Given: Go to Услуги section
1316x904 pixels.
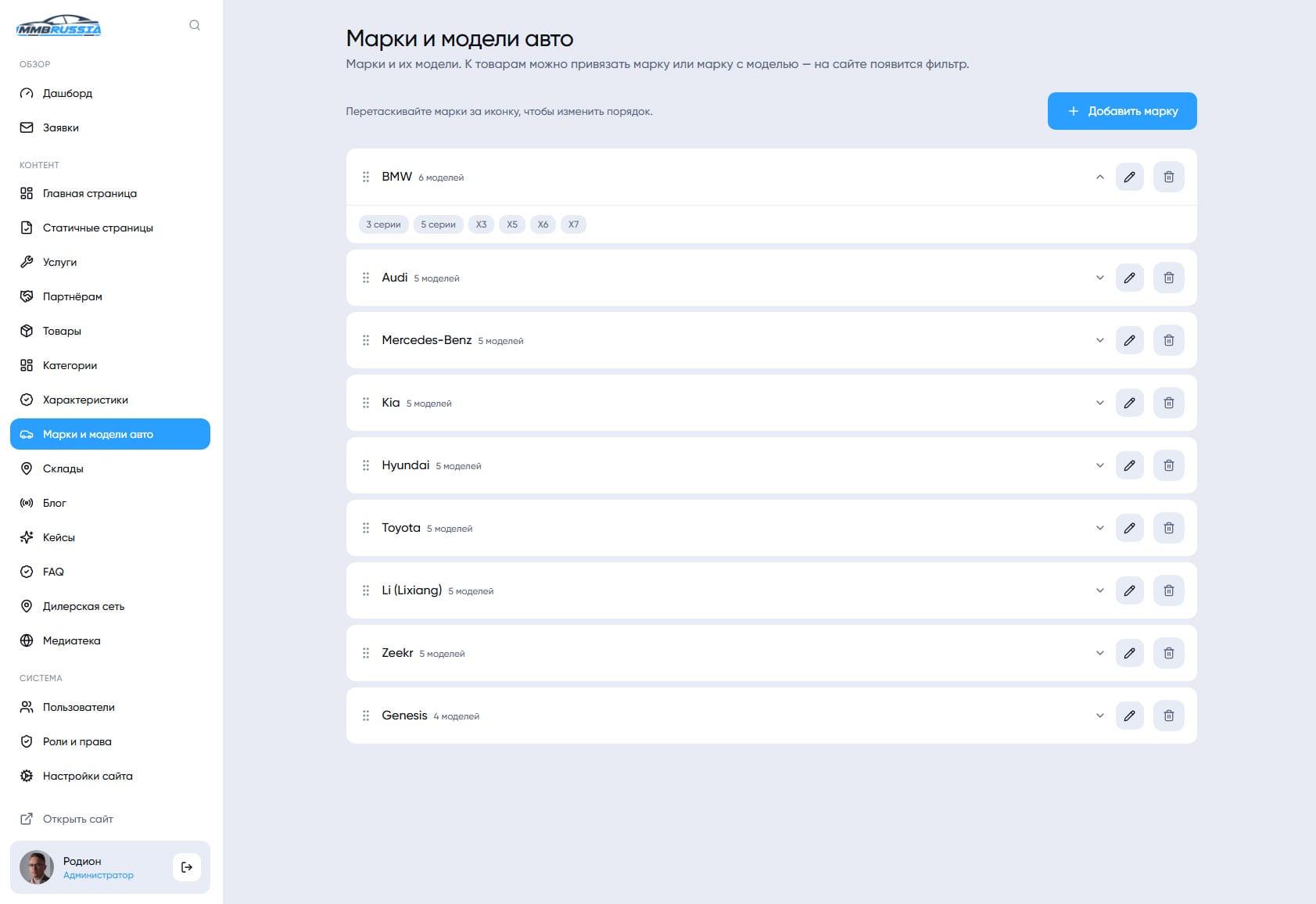Looking at the screenshot, I should coord(110,262).
